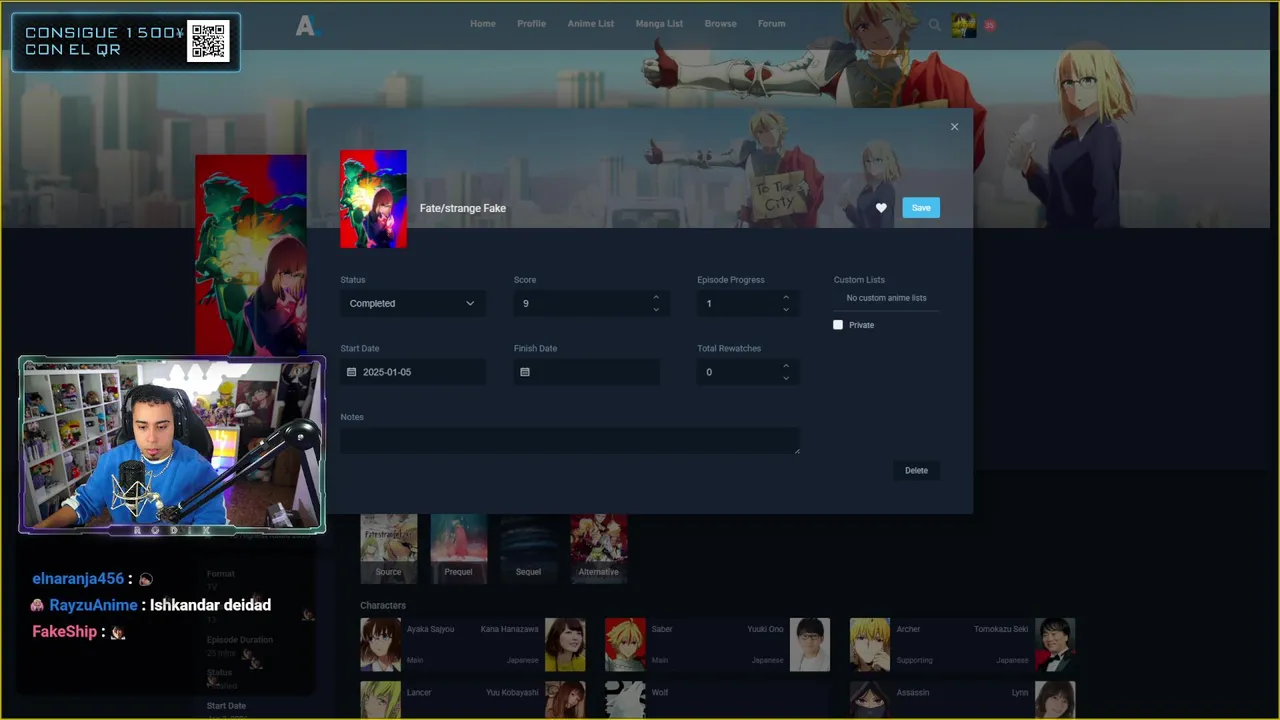Open the red notifications badge
The height and width of the screenshot is (720, 1280).
point(990,25)
